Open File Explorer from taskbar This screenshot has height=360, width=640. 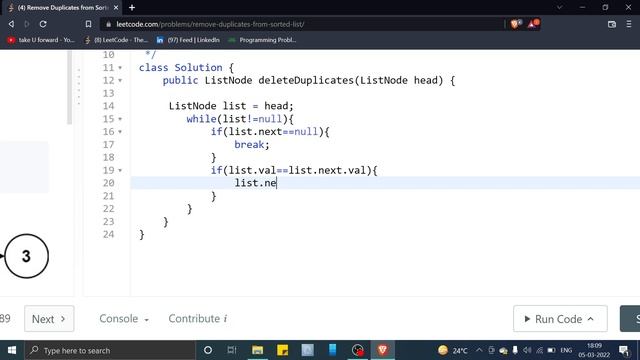pyautogui.click(x=257, y=350)
